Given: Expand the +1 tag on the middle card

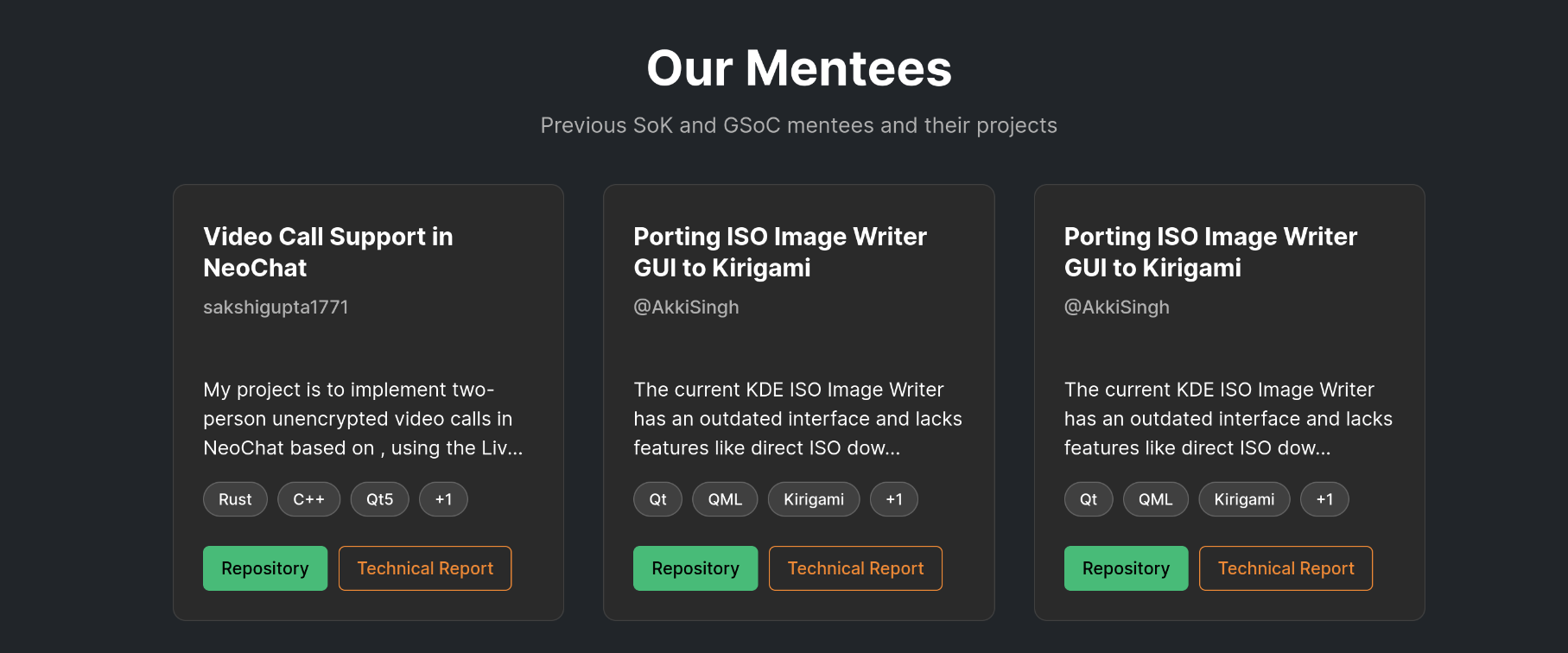Looking at the screenshot, I should tap(893, 498).
